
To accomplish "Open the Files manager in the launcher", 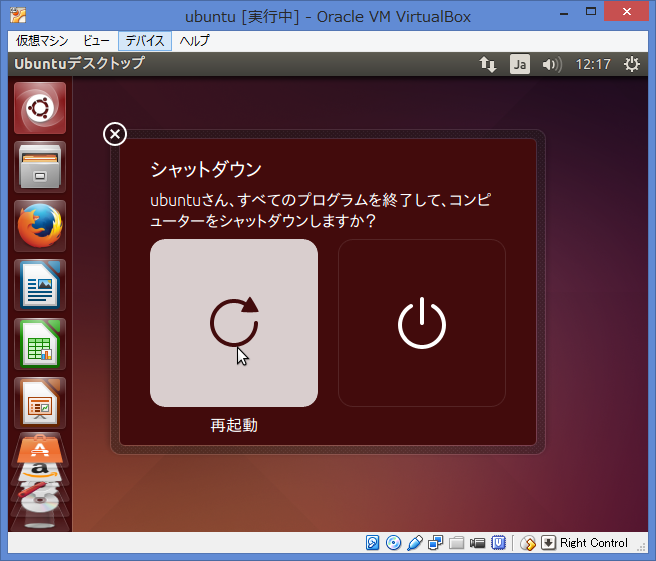I will point(40,167).
